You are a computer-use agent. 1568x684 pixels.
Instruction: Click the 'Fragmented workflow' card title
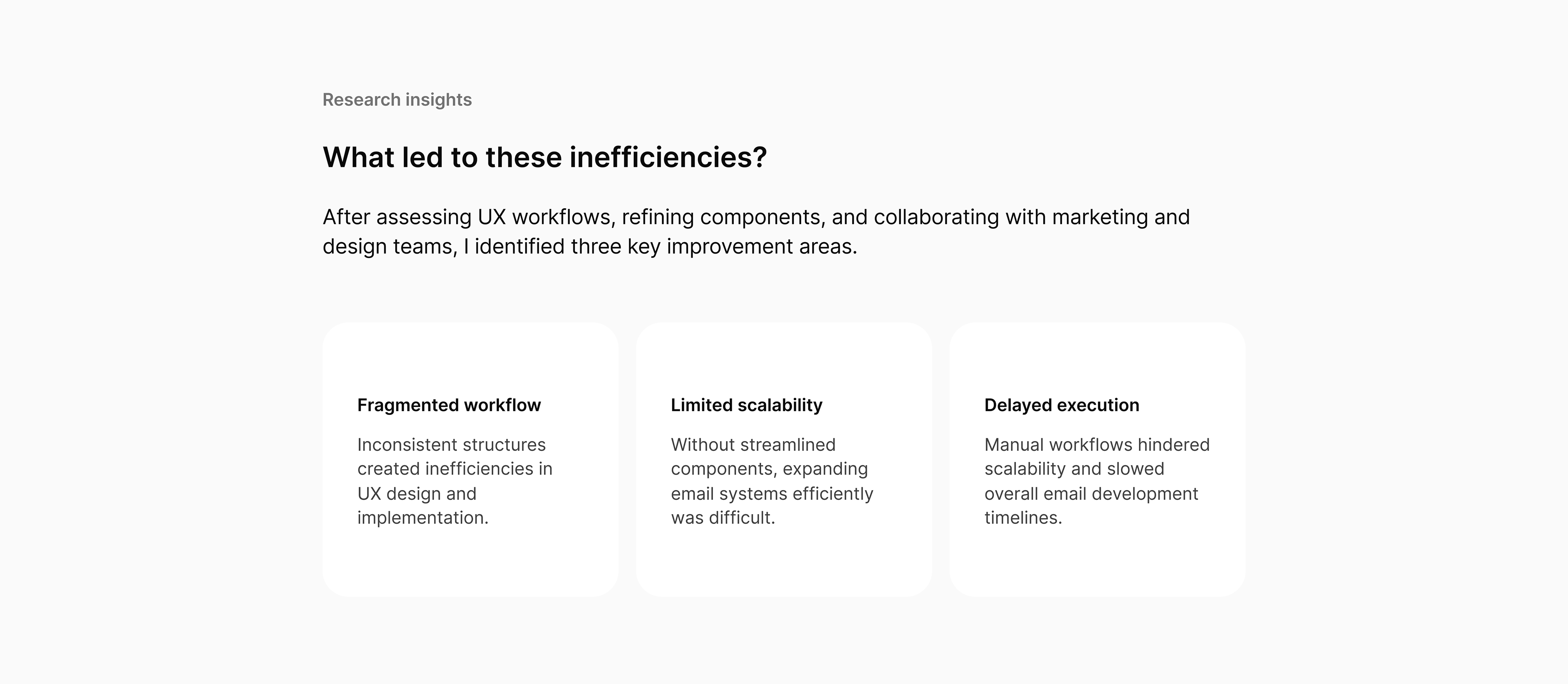click(x=449, y=405)
